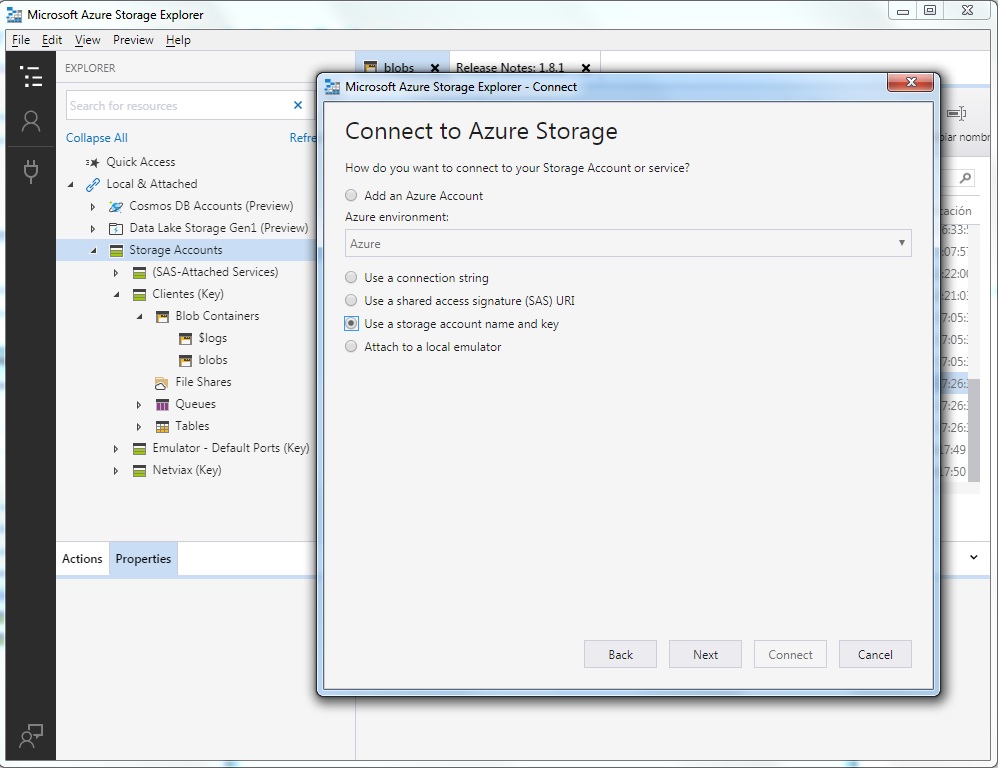Open the Preview menu
Screen dimensions: 998x768
(x=133, y=40)
